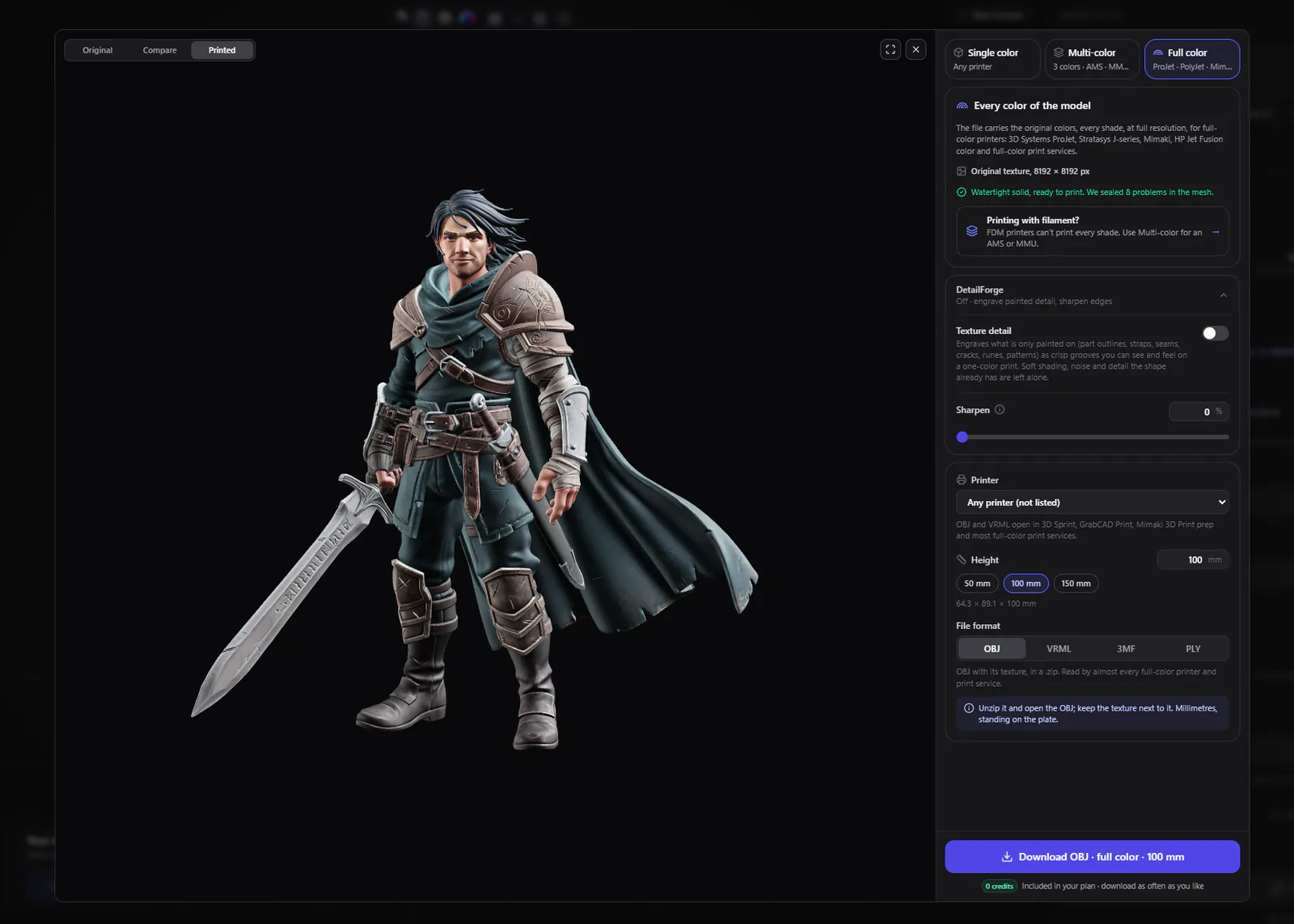Image resolution: width=1294 pixels, height=924 pixels.
Task: Collapse the DetailForge section chevron
Action: (x=1224, y=295)
